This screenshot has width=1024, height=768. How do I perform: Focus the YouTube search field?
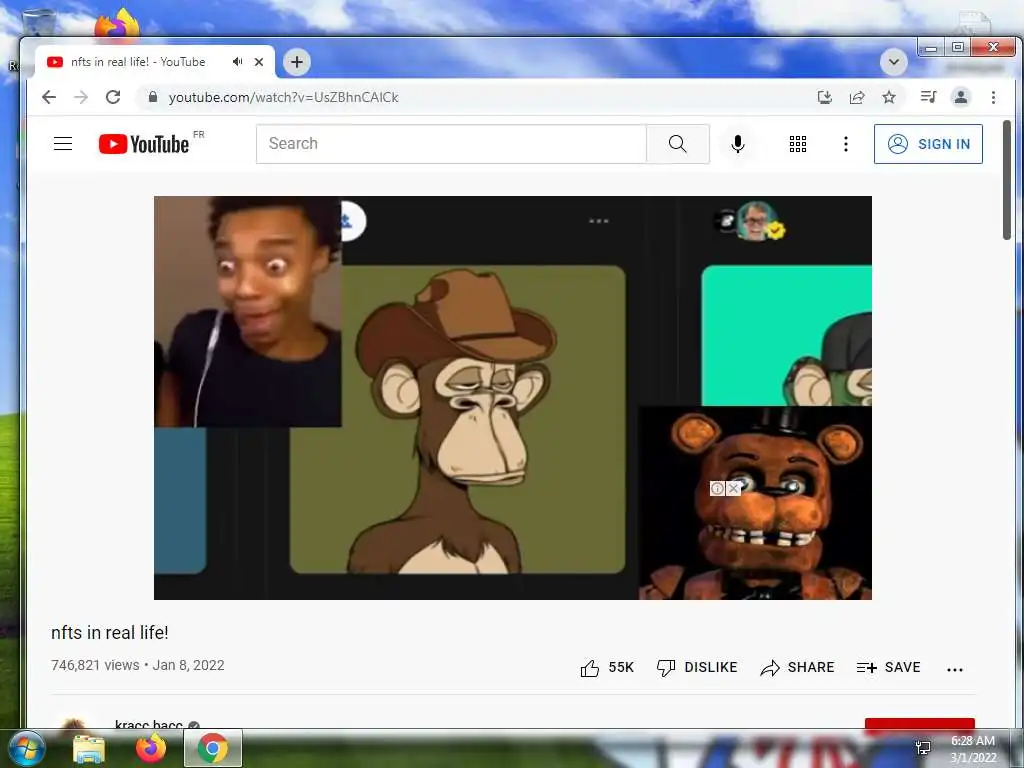point(451,144)
